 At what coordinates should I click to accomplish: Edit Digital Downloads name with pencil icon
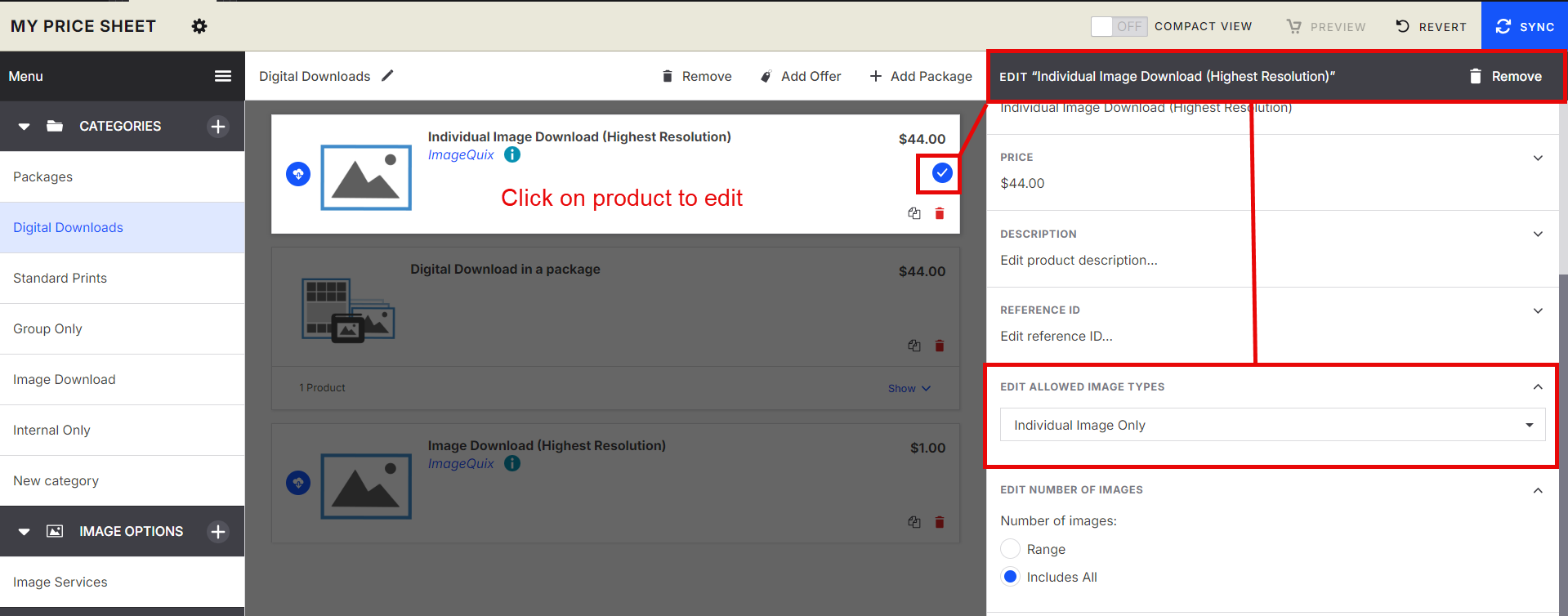coord(387,75)
